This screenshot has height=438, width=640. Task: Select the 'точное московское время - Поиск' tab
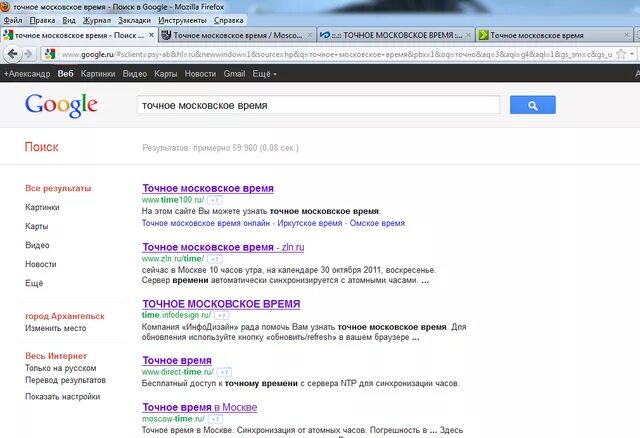79,35
